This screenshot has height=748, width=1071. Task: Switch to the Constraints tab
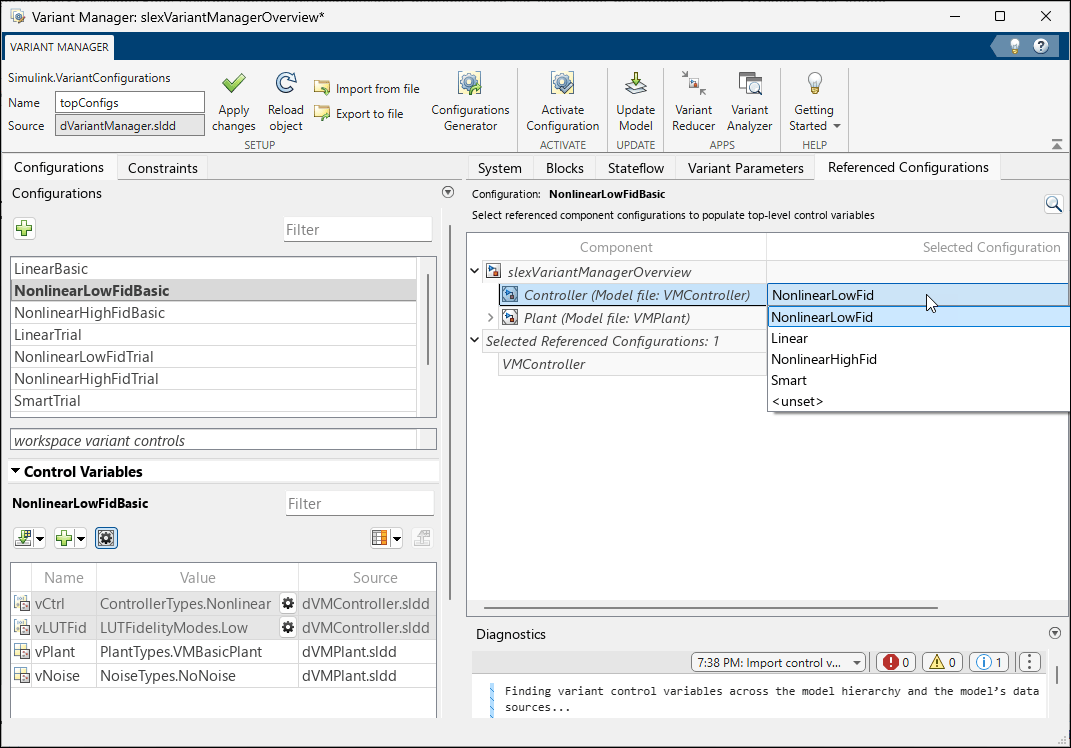(163, 168)
